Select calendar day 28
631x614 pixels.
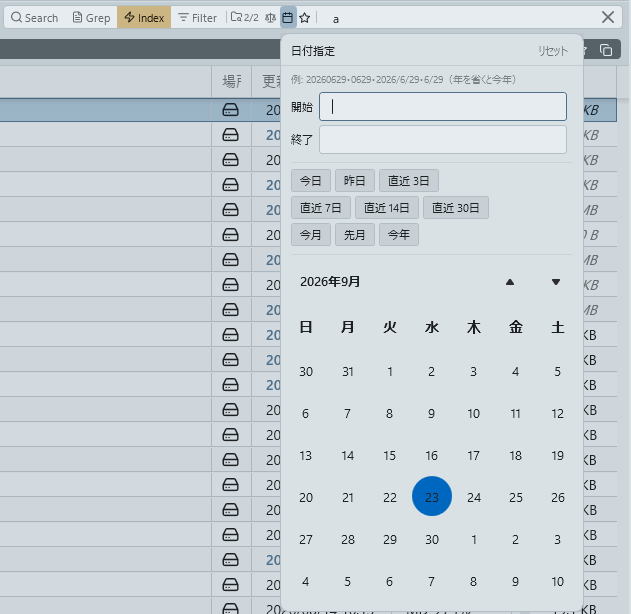[348, 540]
